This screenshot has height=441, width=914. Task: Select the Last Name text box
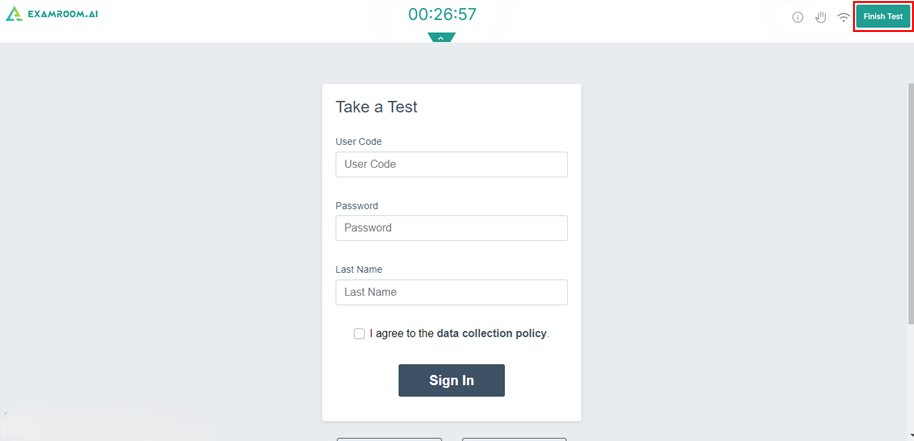451,292
